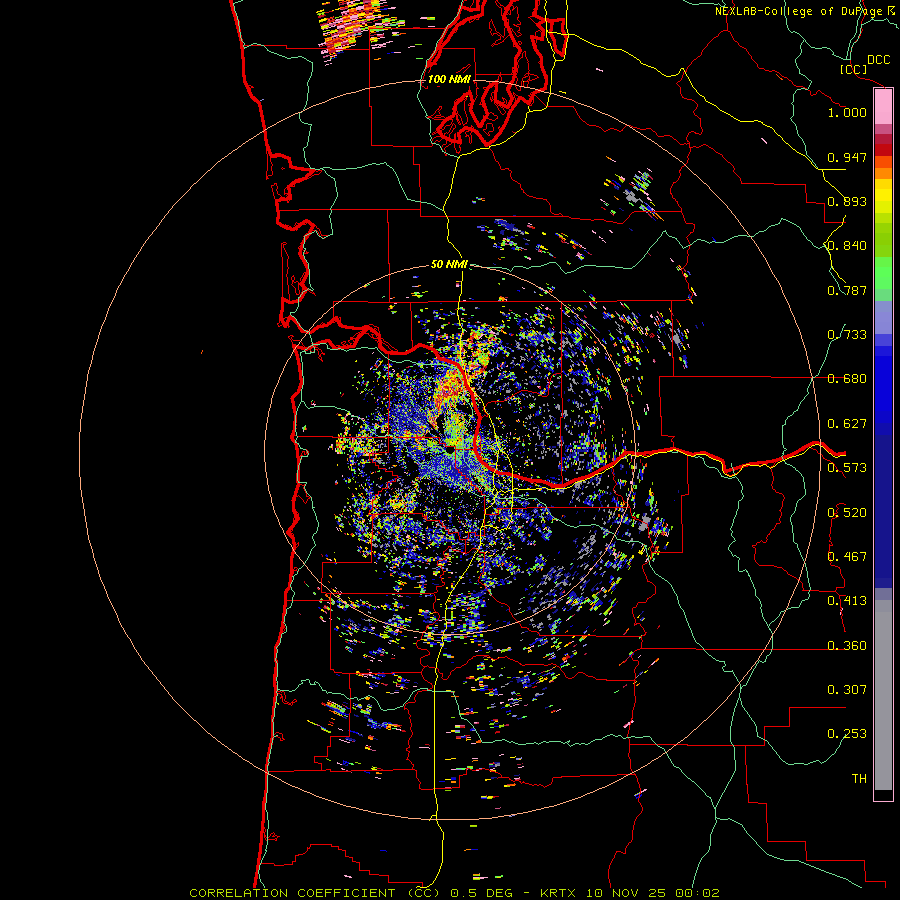
Task: Select the 0.787 legend value
Action: pyautogui.click(x=847, y=290)
